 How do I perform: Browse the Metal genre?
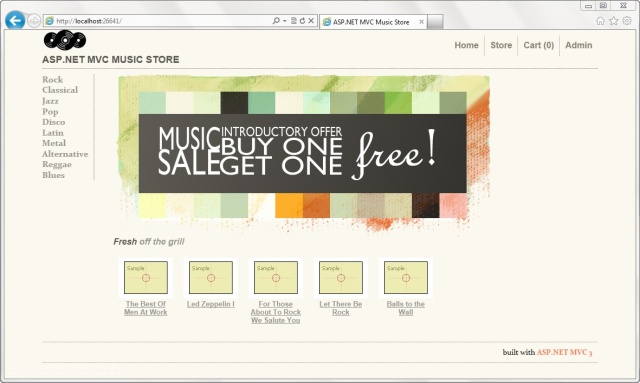[x=54, y=143]
